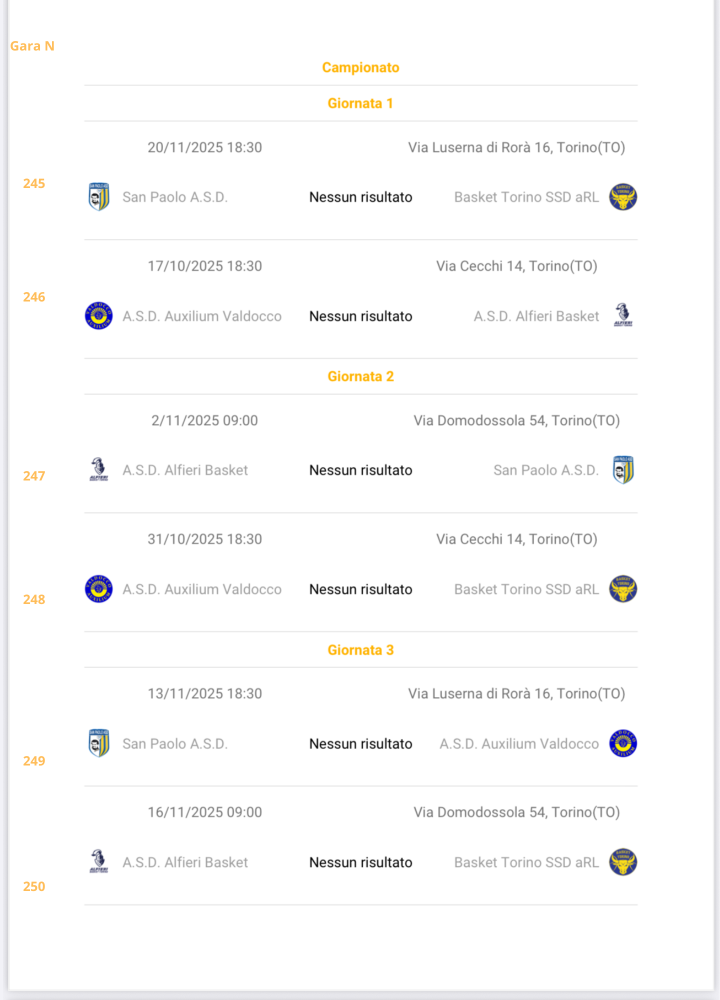720x1000 pixels.
Task: Select Alfieri Basket logo in match 246
Action: point(623,316)
